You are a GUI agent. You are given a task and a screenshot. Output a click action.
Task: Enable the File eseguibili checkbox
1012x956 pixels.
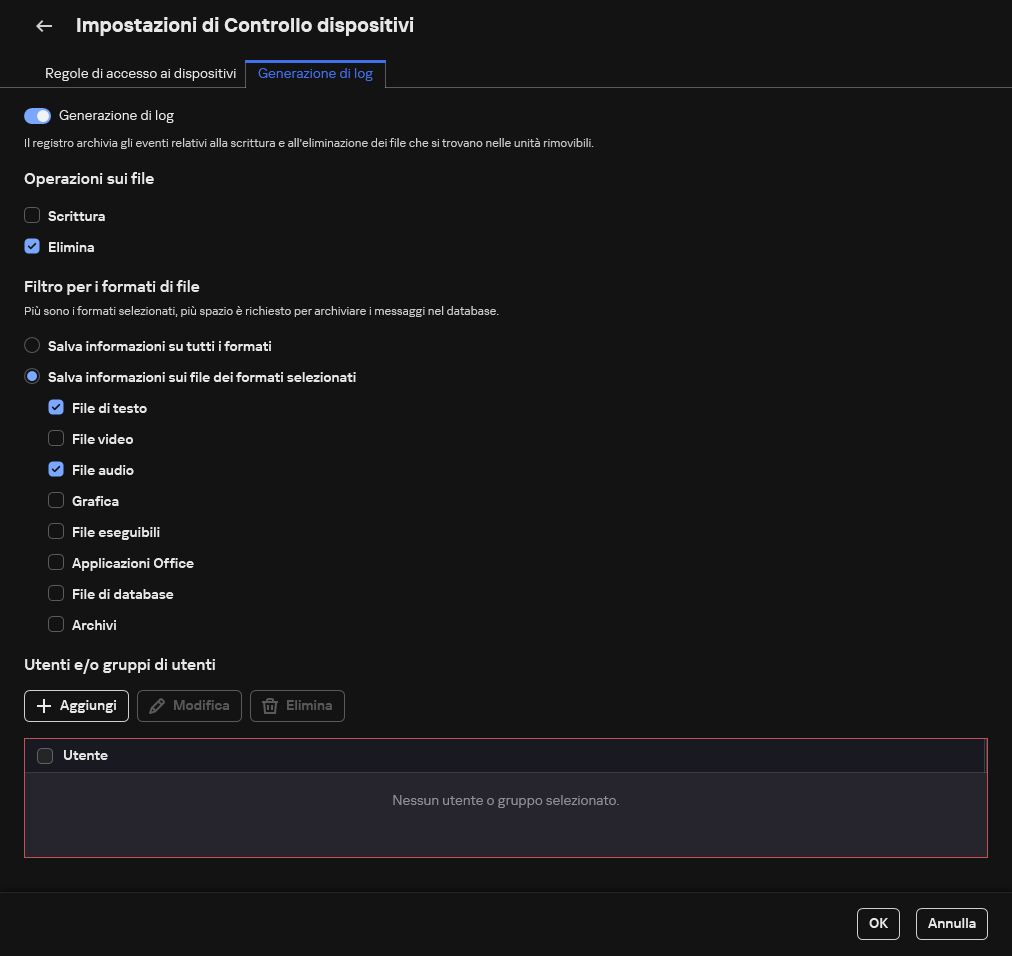pos(56,531)
